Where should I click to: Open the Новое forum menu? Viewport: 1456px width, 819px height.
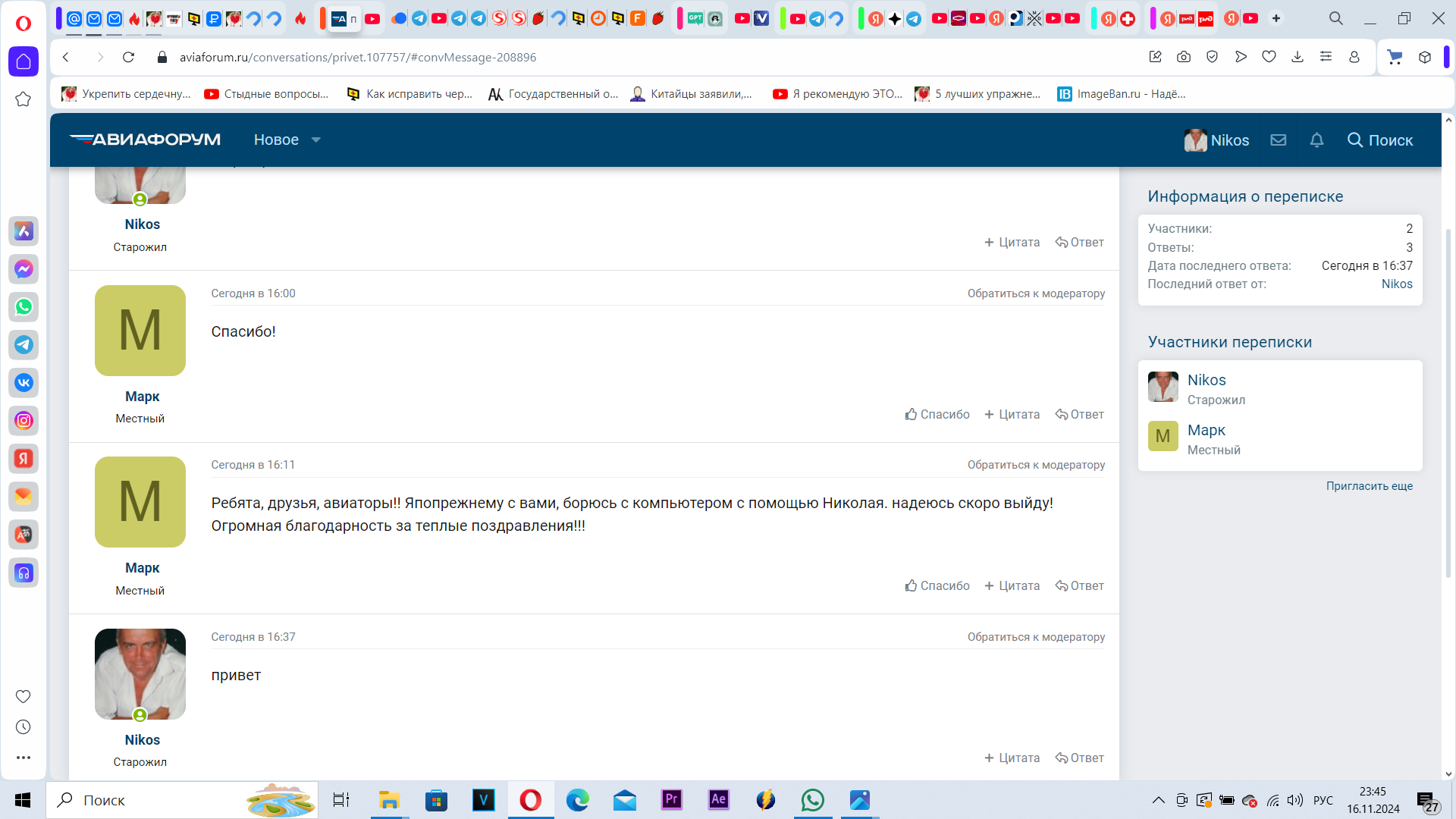(276, 140)
